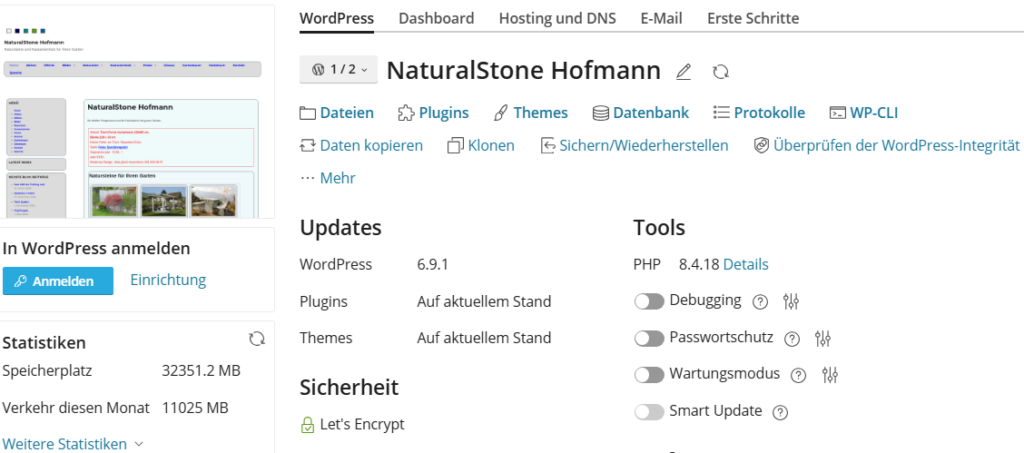Image resolution: width=1024 pixels, height=453 pixels.
Task: Click the Anmelden button
Action: point(58,281)
